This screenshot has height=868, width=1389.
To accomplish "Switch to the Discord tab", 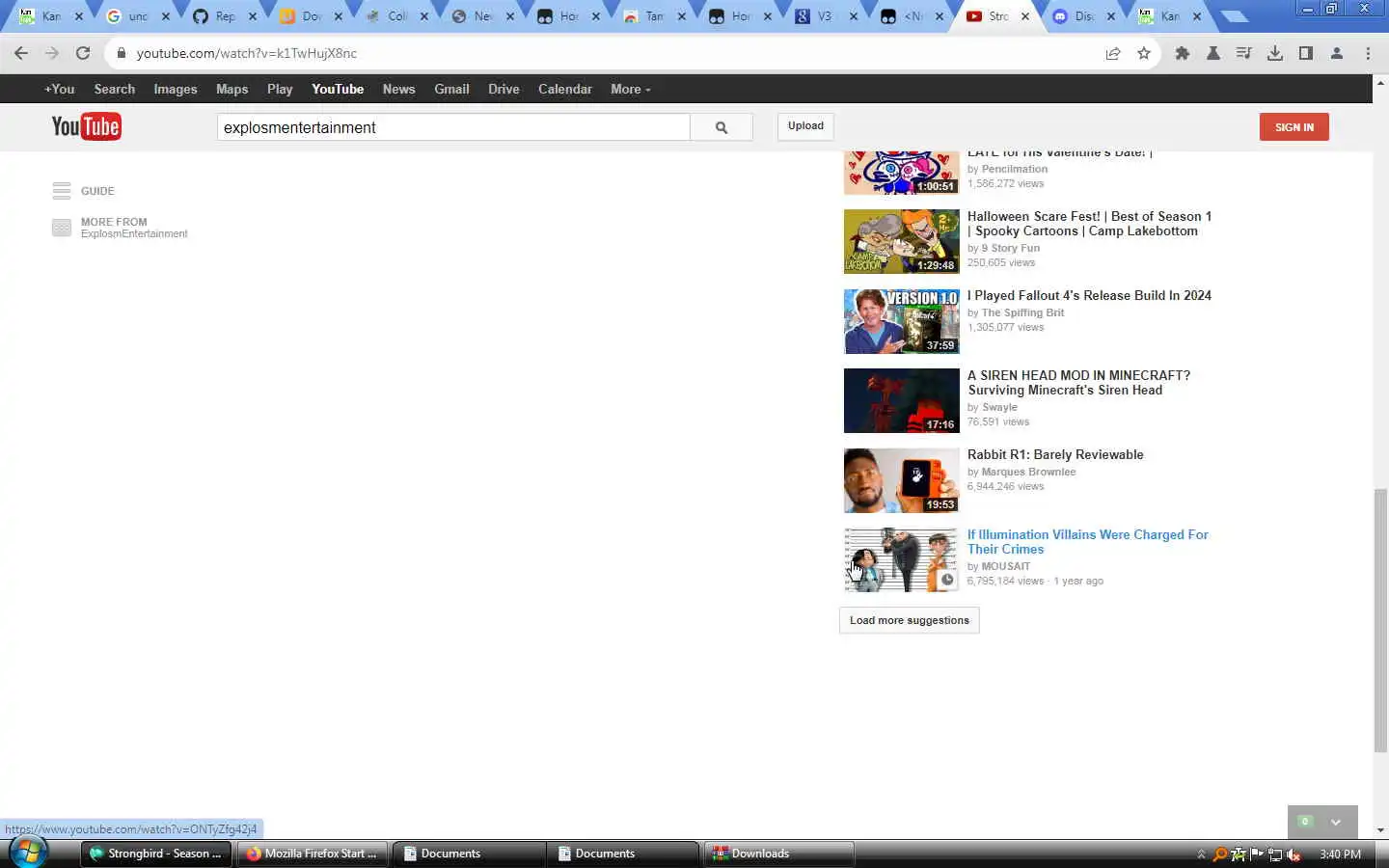I will tap(1084, 16).
